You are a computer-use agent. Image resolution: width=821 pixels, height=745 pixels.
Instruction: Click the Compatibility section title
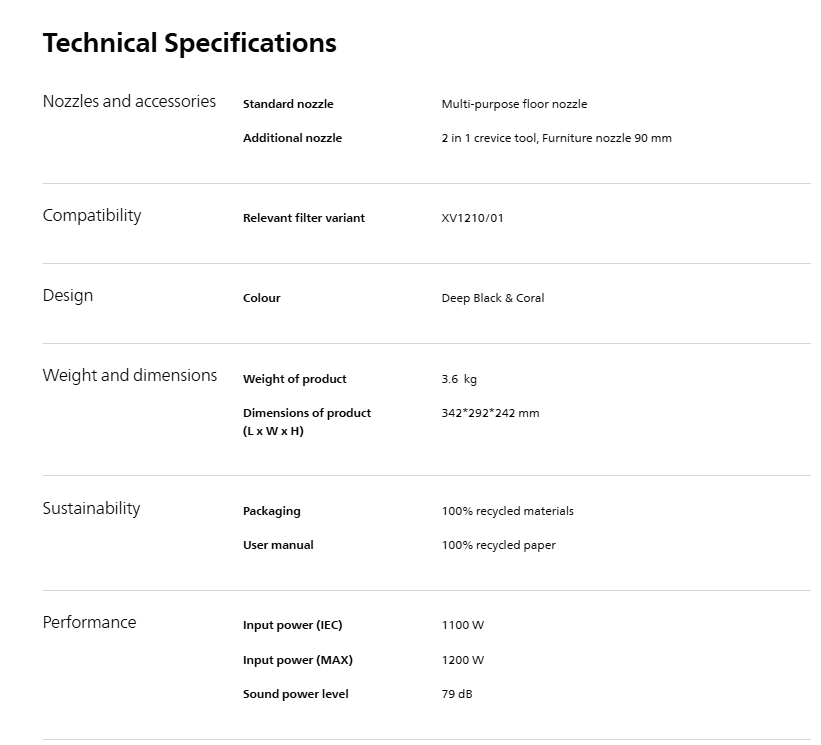(x=92, y=215)
